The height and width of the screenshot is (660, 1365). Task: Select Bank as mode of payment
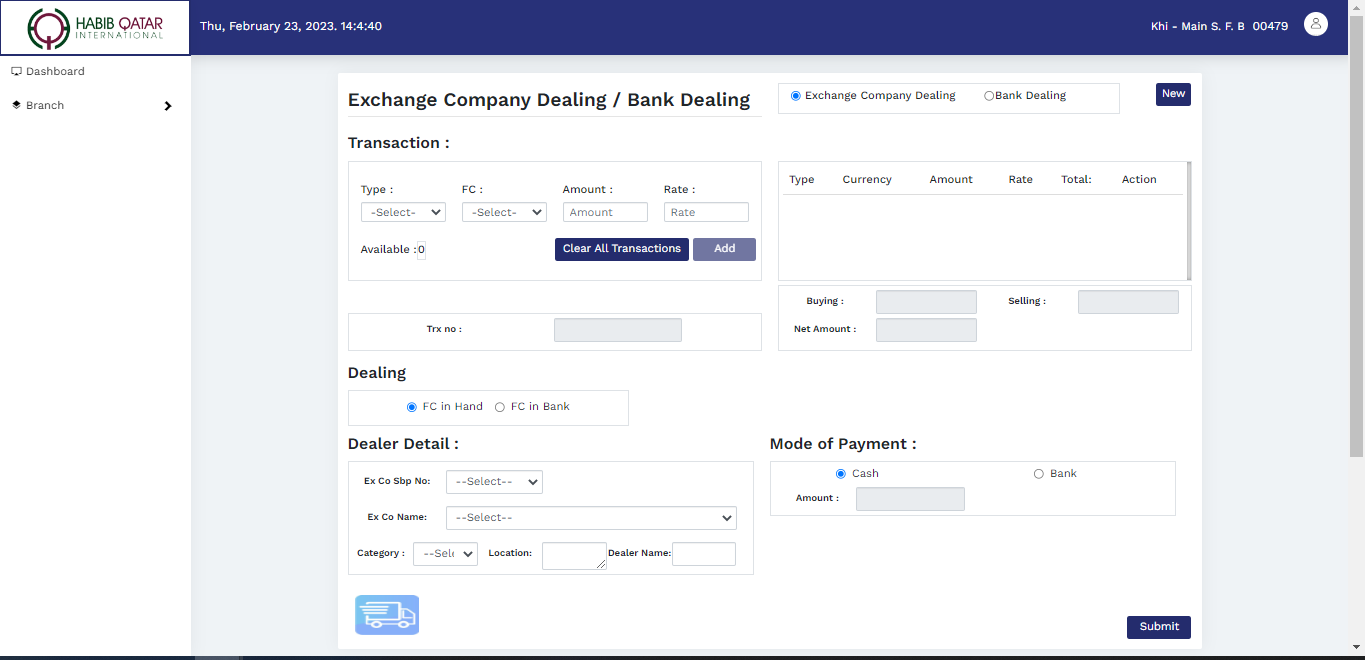pos(1038,474)
